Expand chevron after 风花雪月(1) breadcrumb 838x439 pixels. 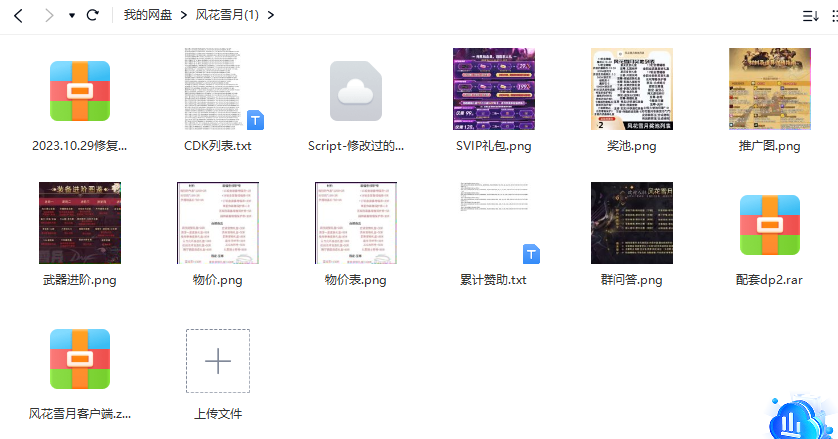click(x=272, y=16)
